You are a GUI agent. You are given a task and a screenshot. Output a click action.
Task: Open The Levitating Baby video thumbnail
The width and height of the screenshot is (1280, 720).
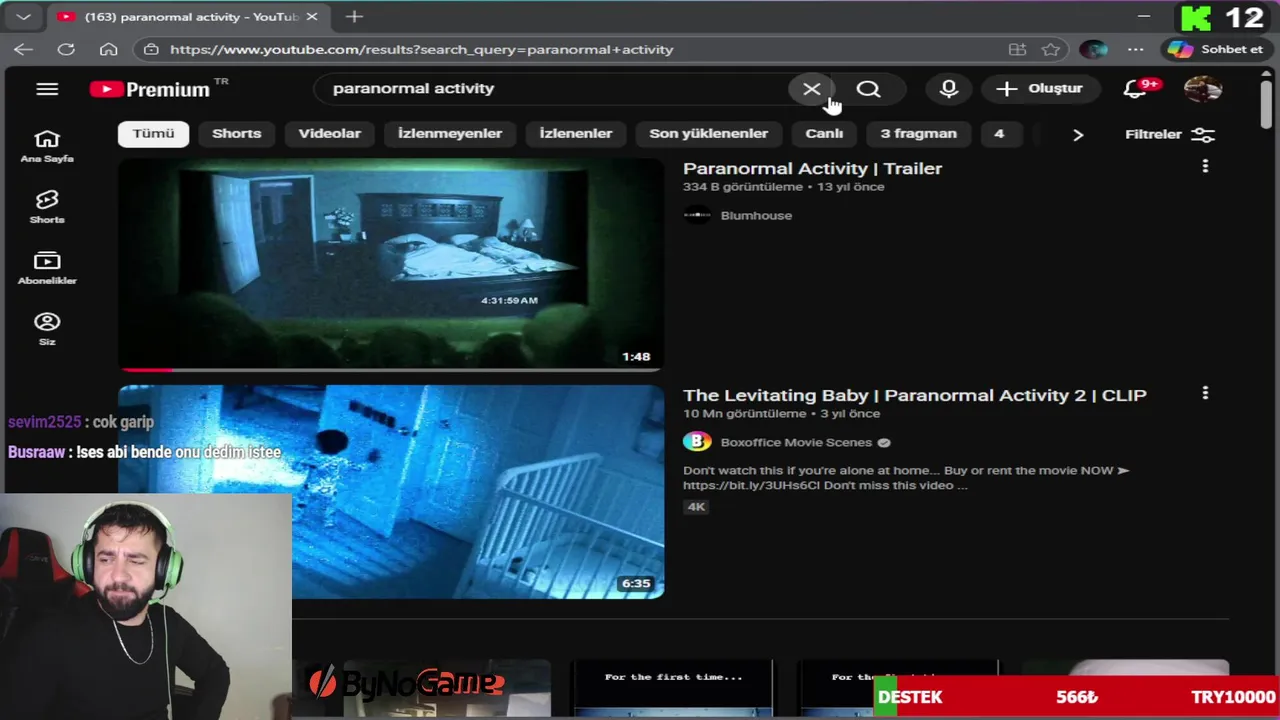(391, 491)
